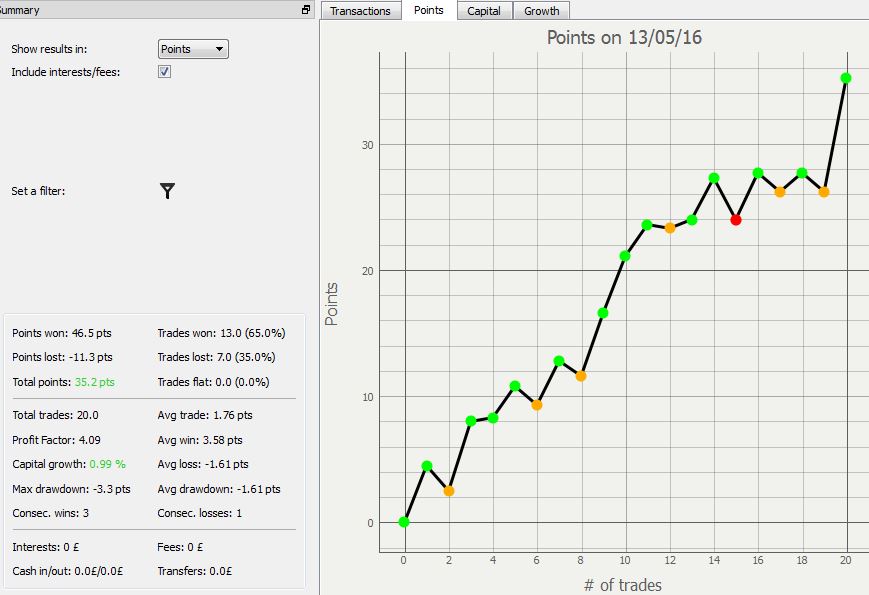Click 'Avg trade: 1.76 pts' text
Screen dimensions: 869x595
click(205, 415)
